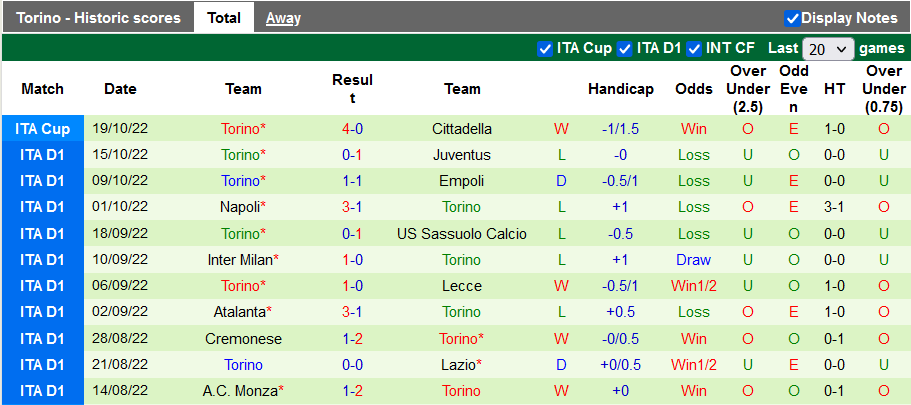The width and height of the screenshot is (911, 405).
Task: Open the 1-2 Cremonese vs Torino score
Action: pyautogui.click(x=352, y=339)
